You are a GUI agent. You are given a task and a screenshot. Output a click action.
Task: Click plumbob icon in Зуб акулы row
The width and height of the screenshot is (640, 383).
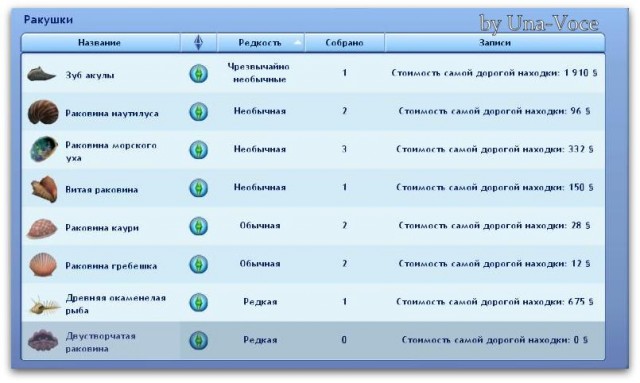[x=198, y=74]
